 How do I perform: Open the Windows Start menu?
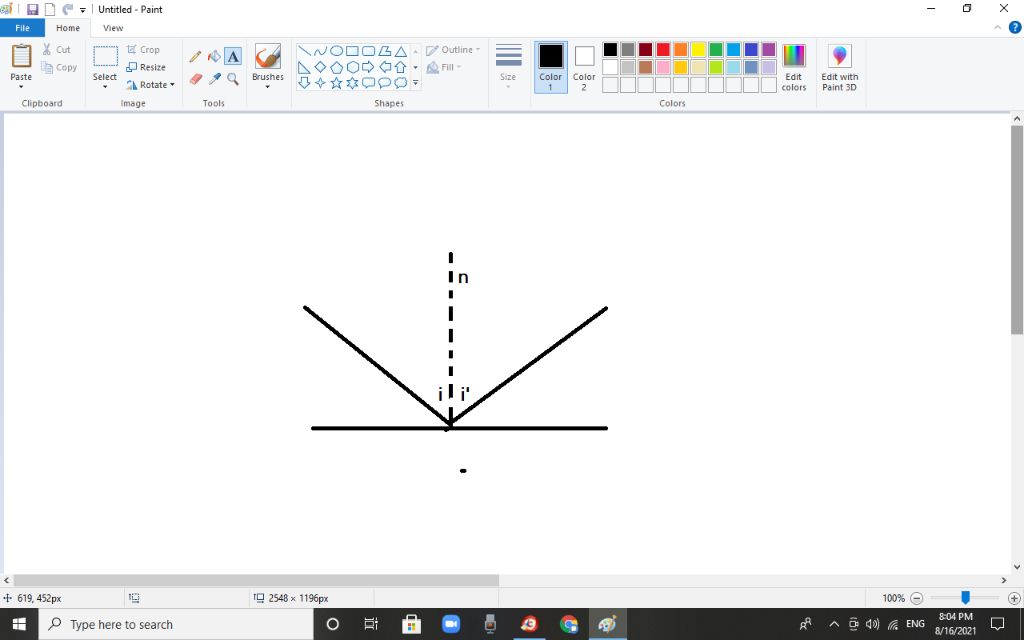point(19,624)
